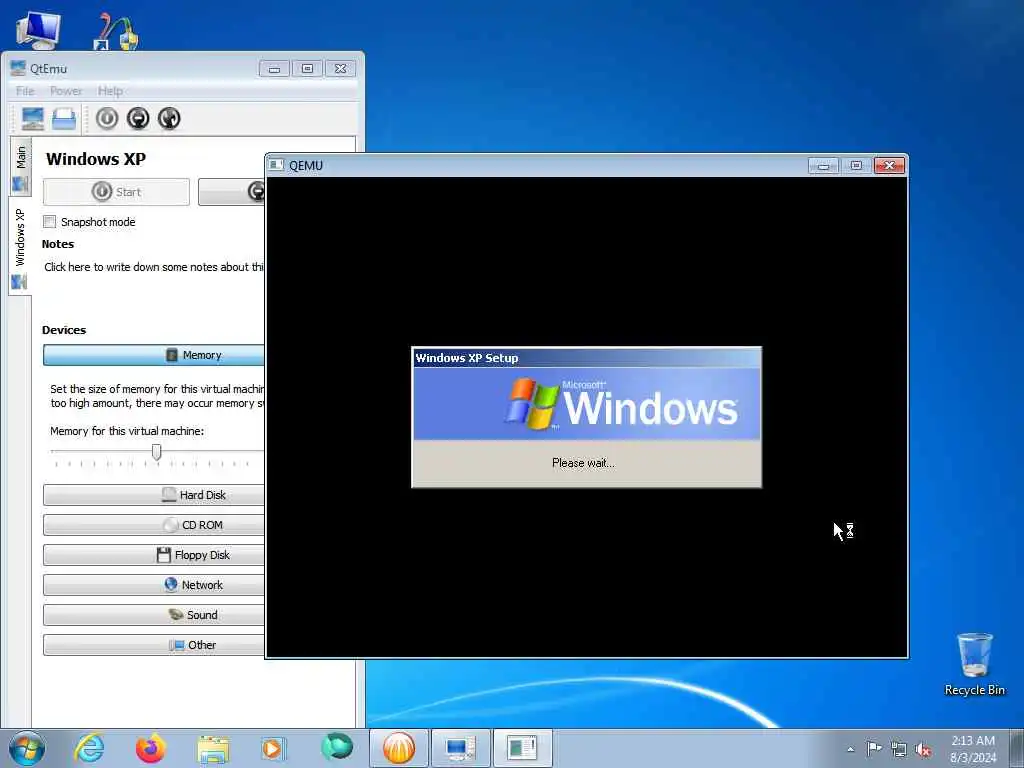Open the Recycle Bin on the desktop

coord(974,664)
